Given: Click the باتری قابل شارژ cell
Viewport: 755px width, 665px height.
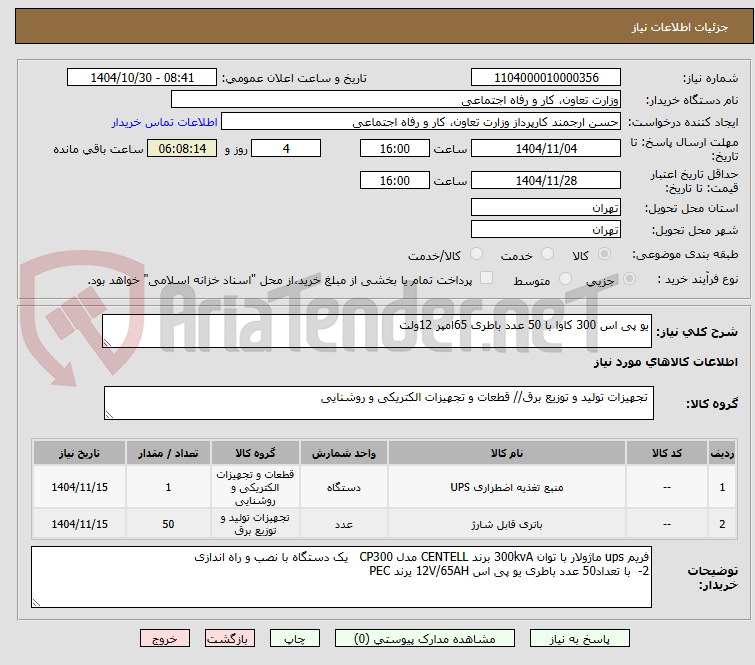Looking at the screenshot, I should (x=507, y=524).
